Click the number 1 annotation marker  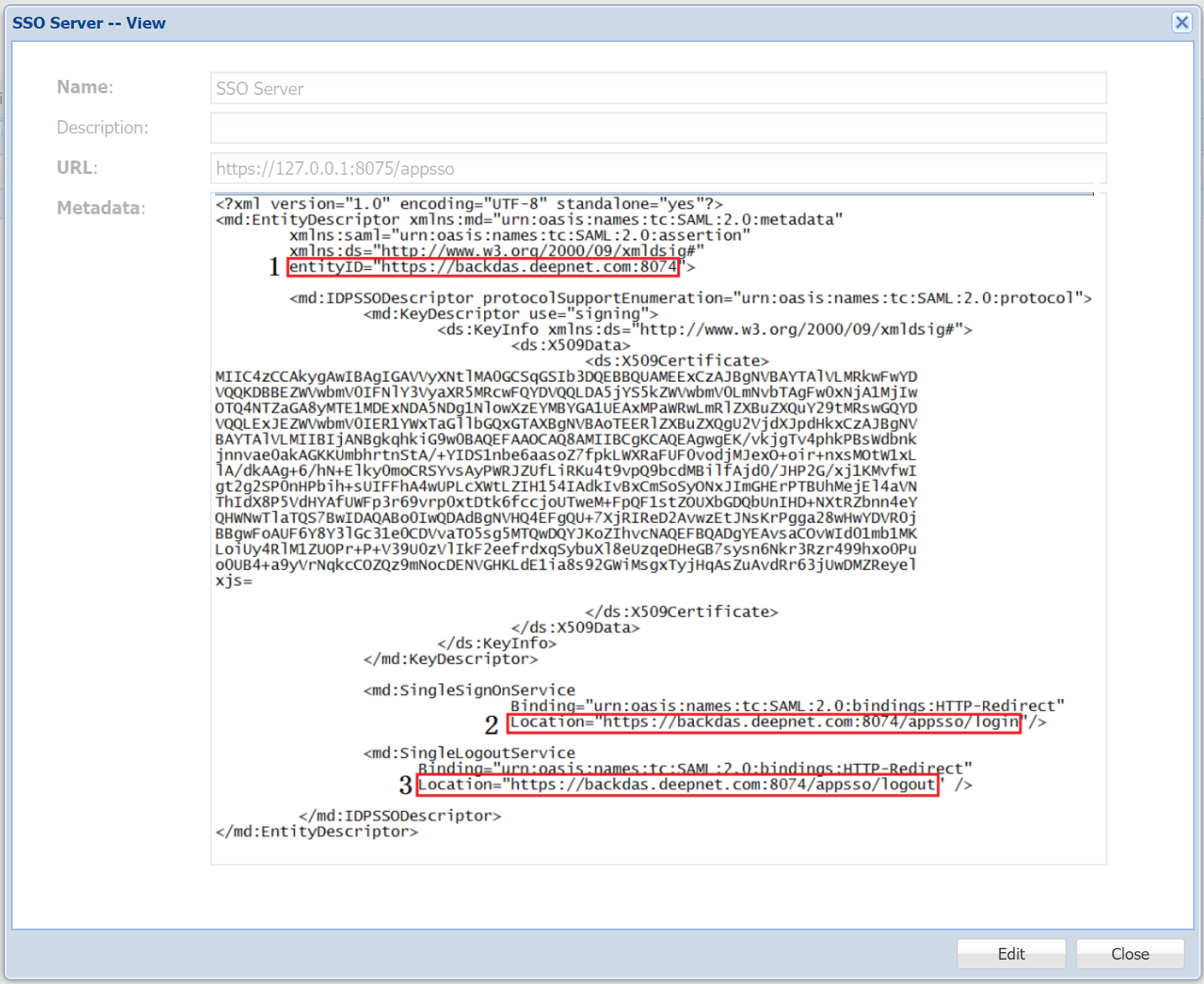[x=274, y=267]
